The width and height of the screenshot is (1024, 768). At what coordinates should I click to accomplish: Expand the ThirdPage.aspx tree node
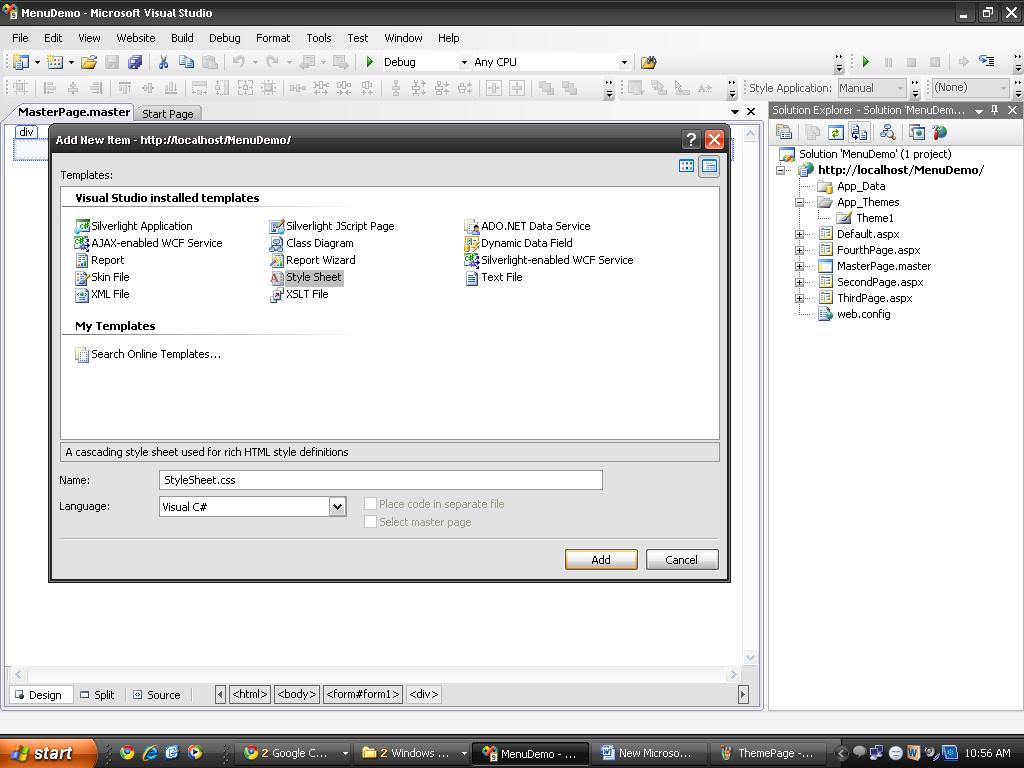(x=799, y=298)
